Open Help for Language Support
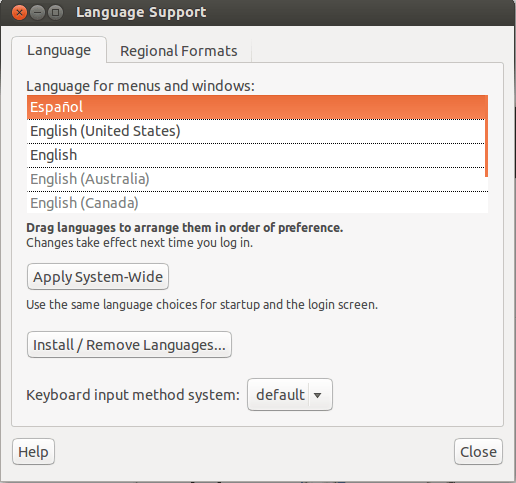The width and height of the screenshot is (516, 483). click(33, 452)
